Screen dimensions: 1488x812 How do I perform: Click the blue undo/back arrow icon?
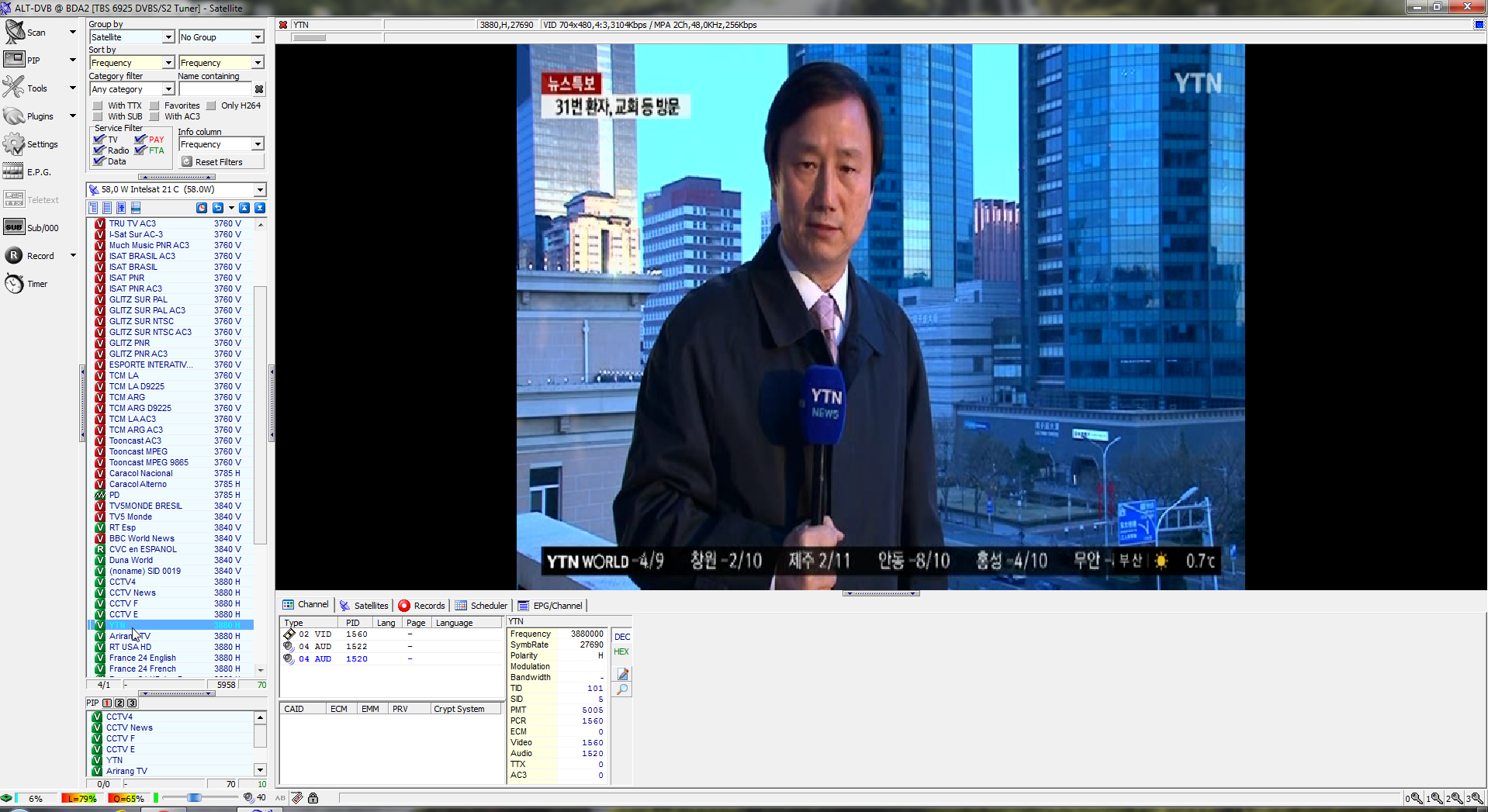[x=218, y=208]
